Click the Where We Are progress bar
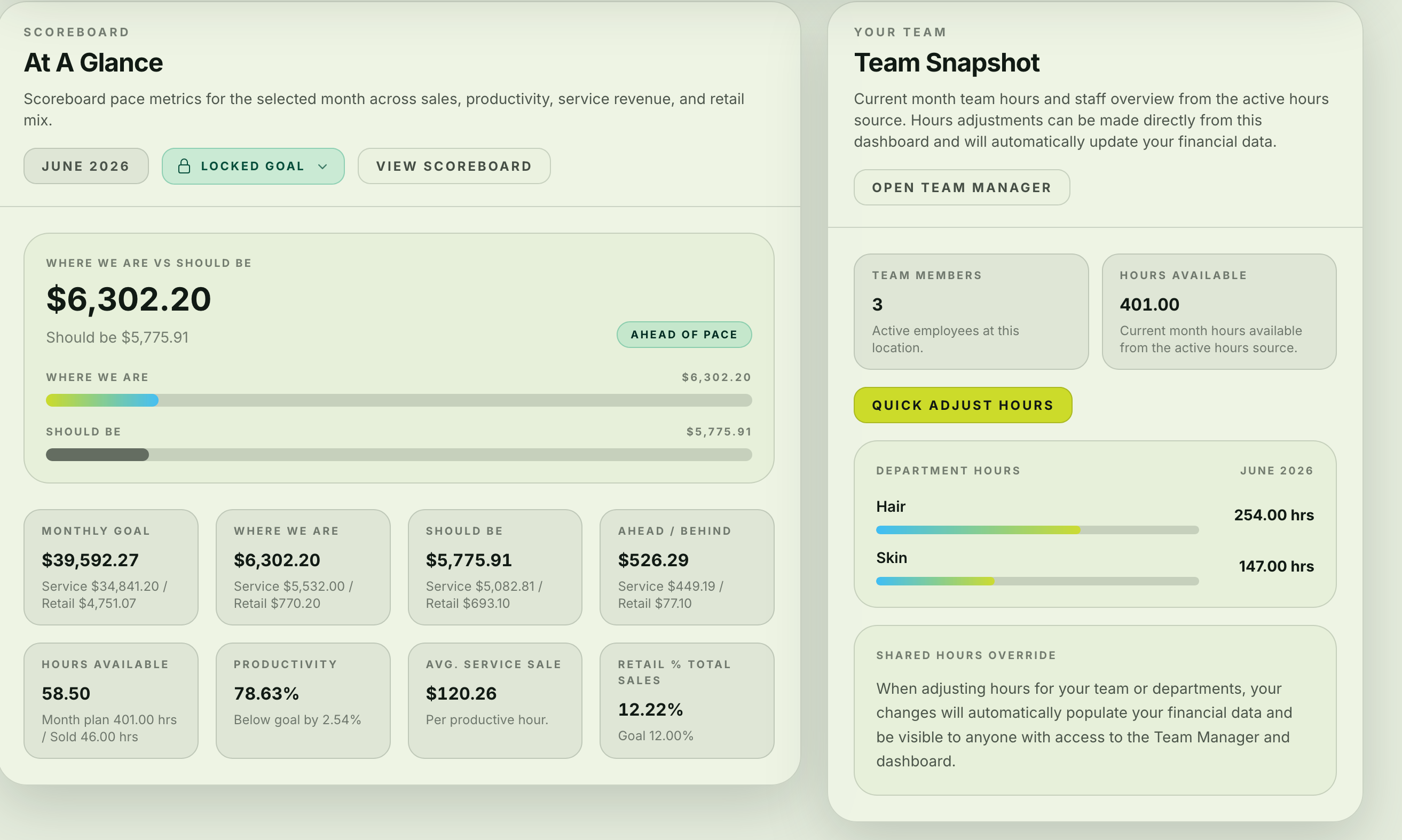Image resolution: width=1402 pixels, height=840 pixels. point(399,400)
